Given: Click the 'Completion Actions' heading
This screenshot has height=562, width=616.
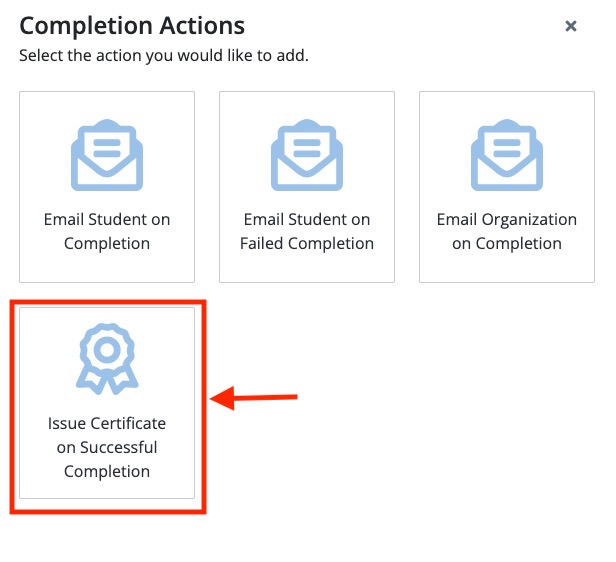Looking at the screenshot, I should click(x=132, y=26).
